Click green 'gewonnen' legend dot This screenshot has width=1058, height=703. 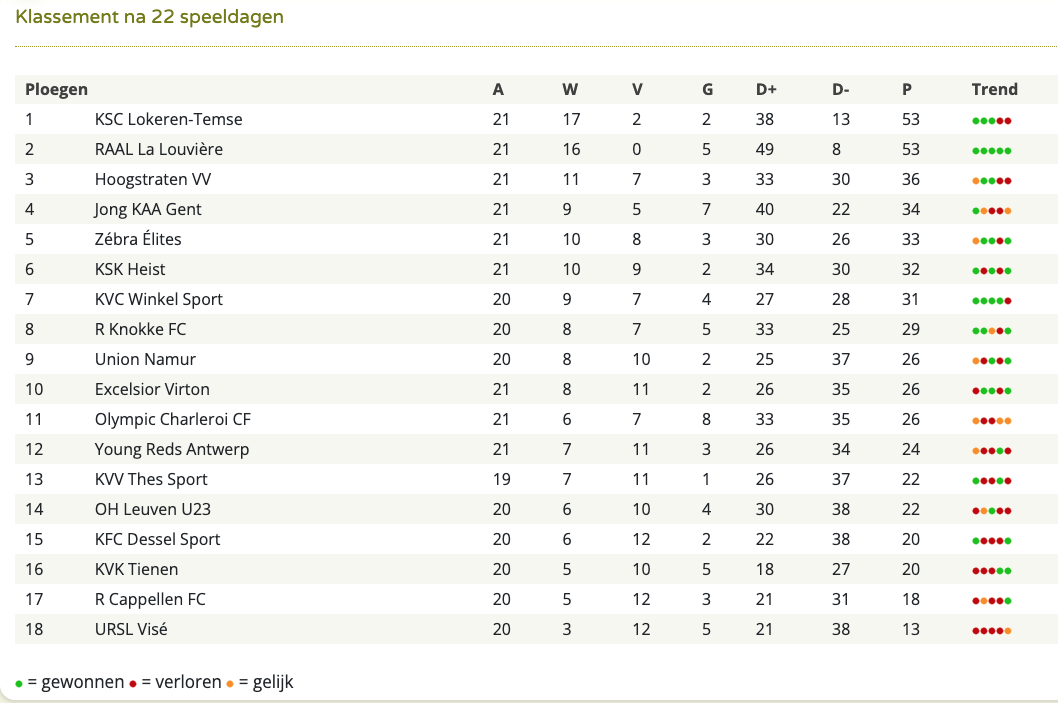coord(19,684)
